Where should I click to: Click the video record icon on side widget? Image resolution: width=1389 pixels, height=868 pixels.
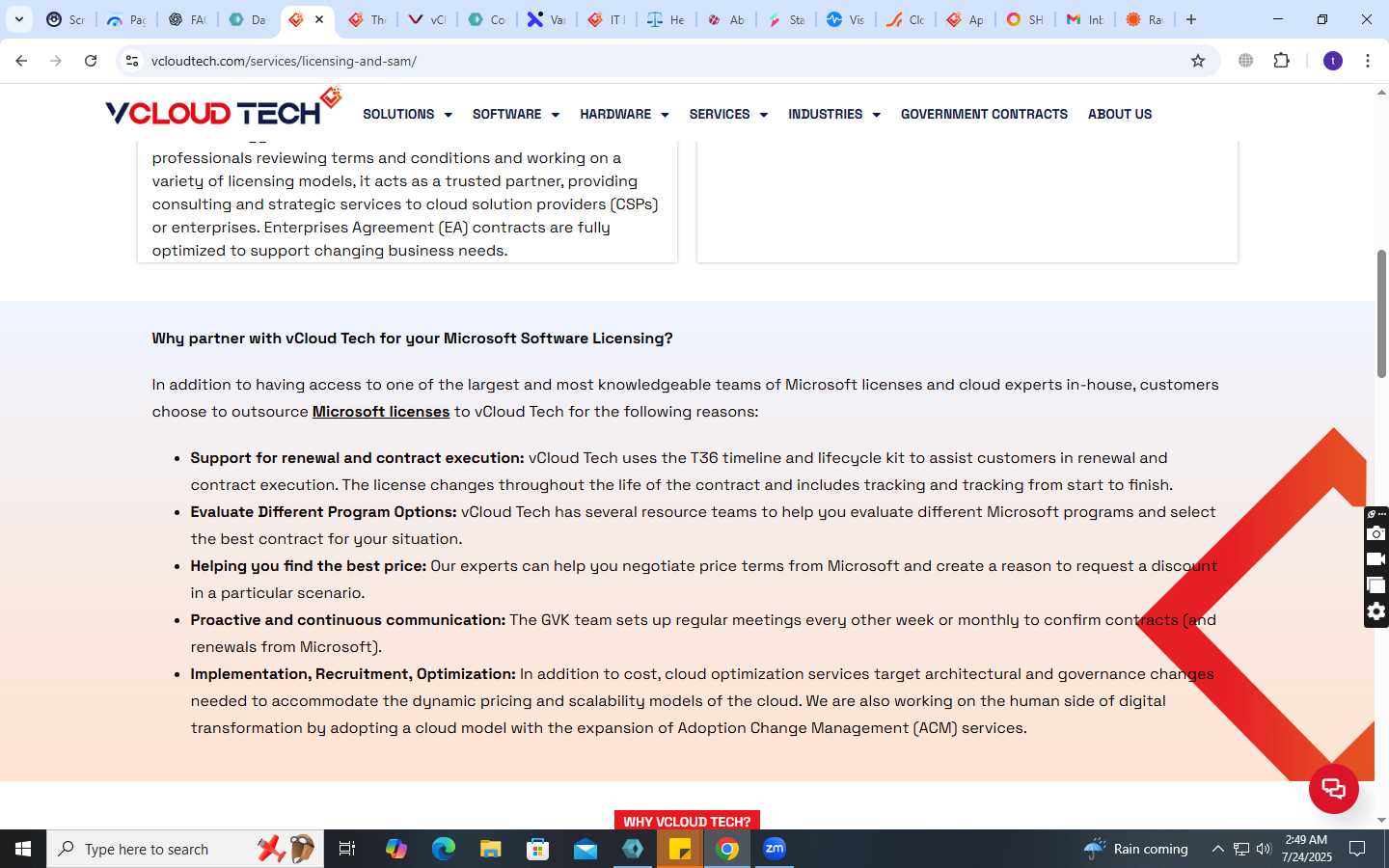click(1376, 559)
